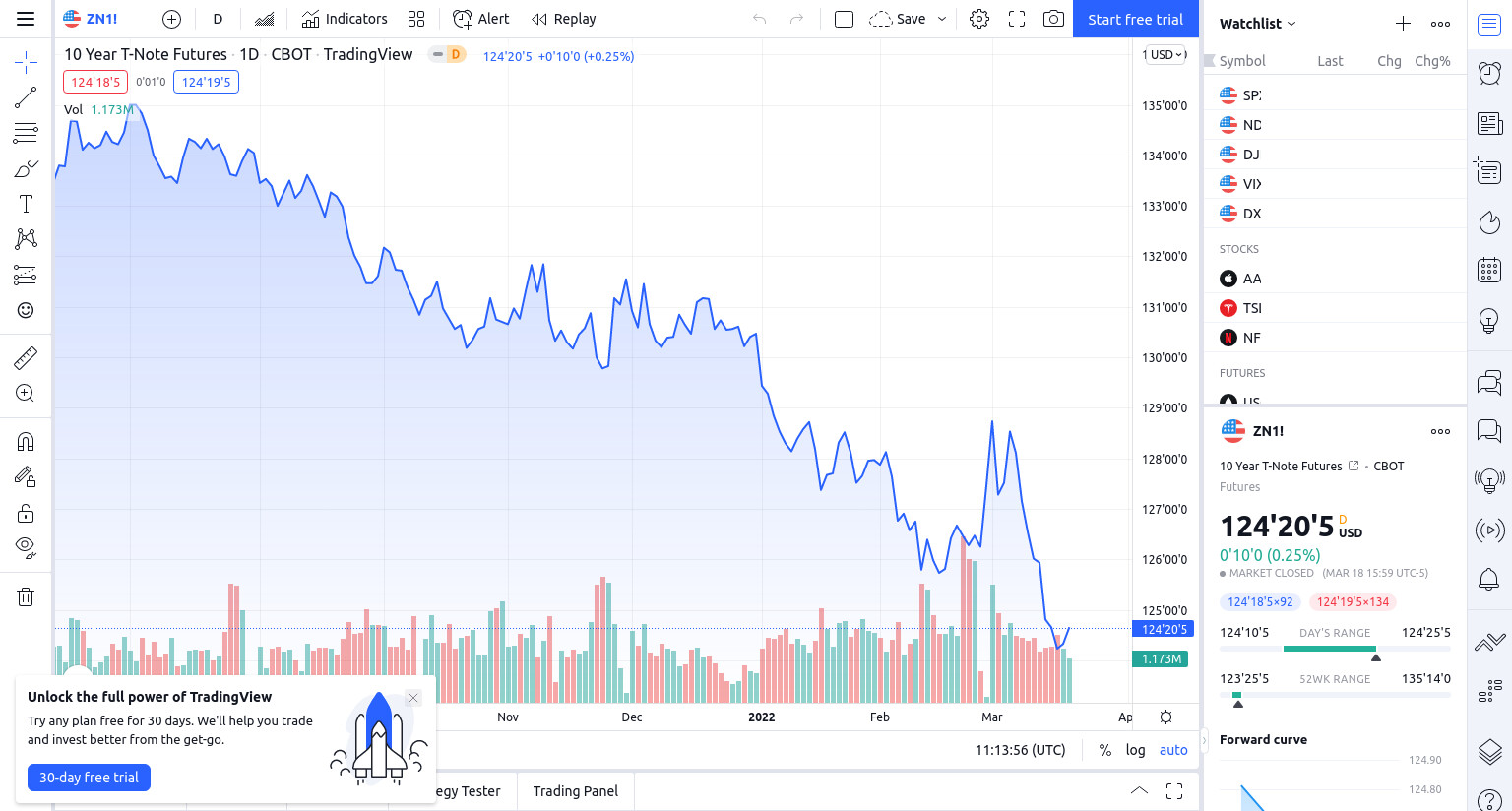This screenshot has width=1512, height=811.
Task: Undo the last chart action
Action: click(759, 19)
